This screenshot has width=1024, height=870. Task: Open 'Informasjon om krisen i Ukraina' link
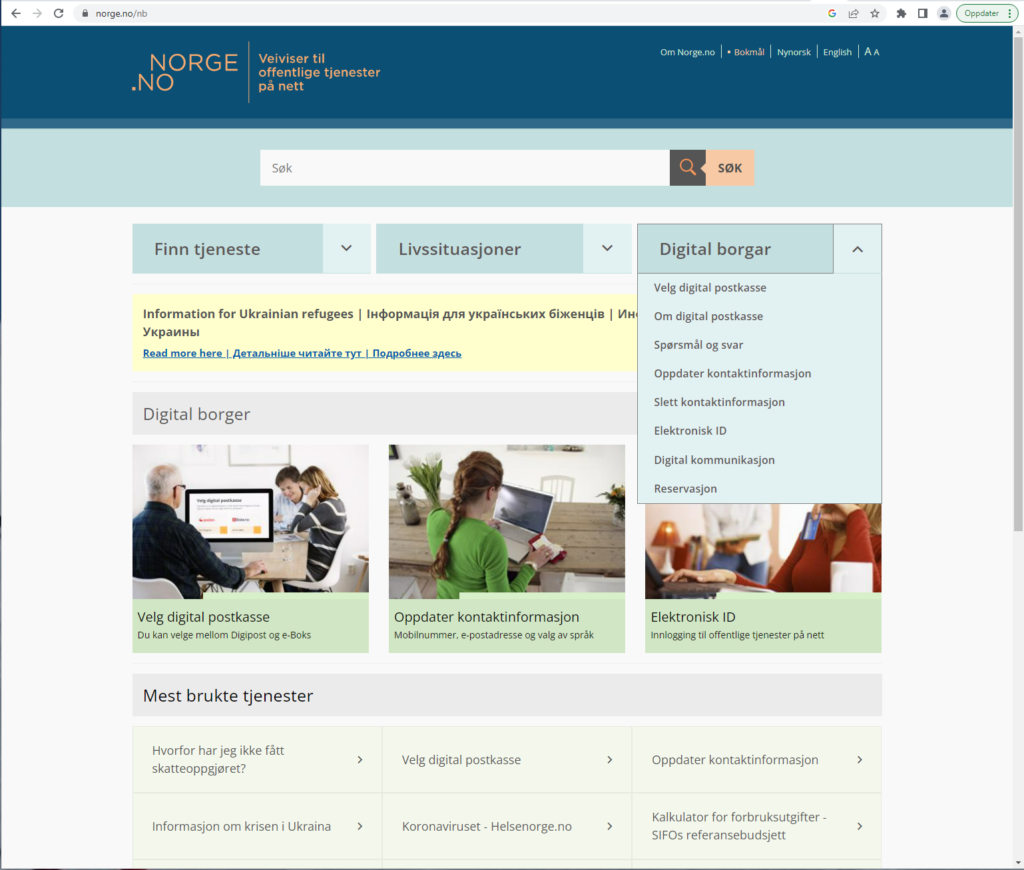pyautogui.click(x=241, y=827)
